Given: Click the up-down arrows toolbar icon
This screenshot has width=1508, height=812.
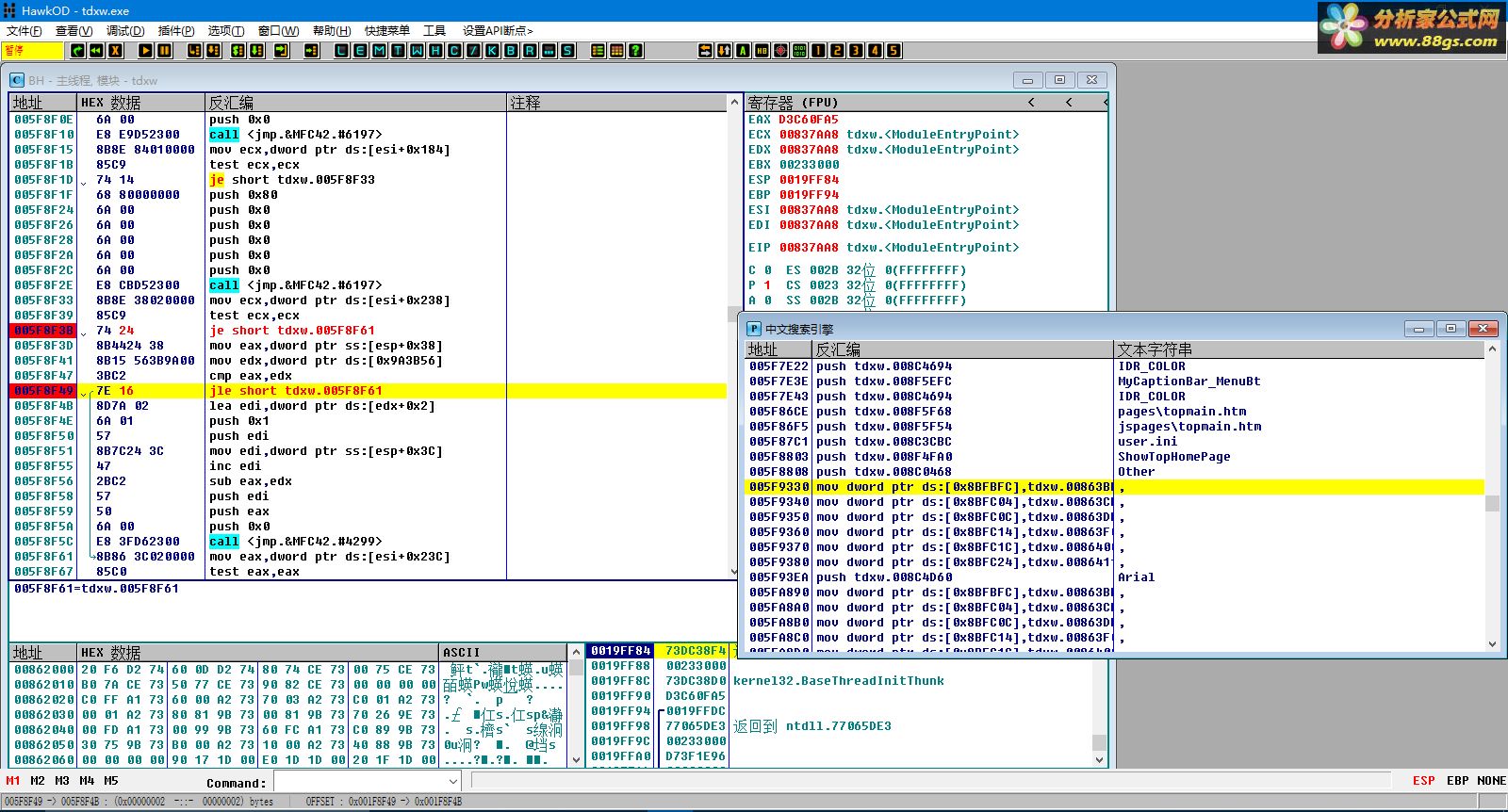Looking at the screenshot, I should (x=724, y=51).
